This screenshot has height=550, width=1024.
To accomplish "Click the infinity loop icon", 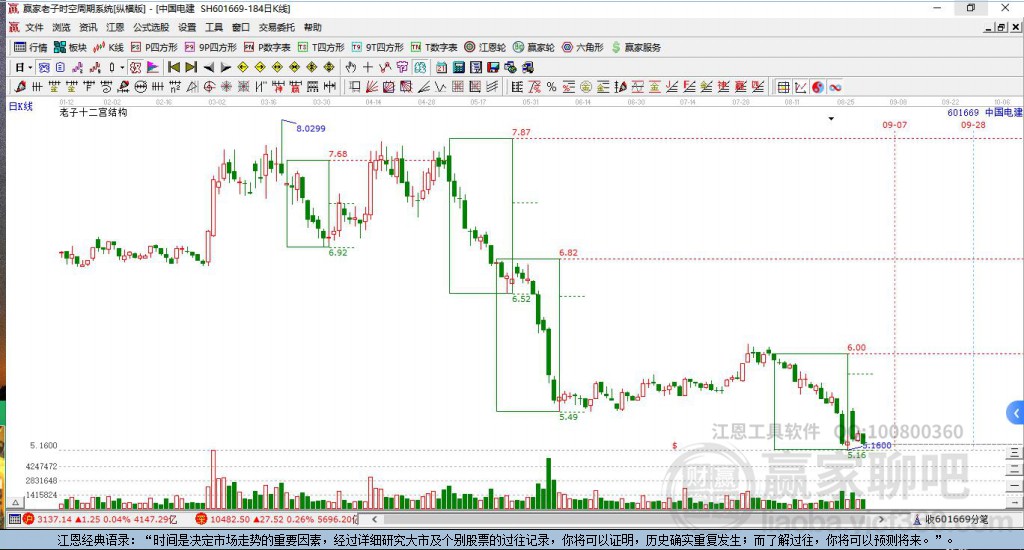I will click(x=835, y=87).
